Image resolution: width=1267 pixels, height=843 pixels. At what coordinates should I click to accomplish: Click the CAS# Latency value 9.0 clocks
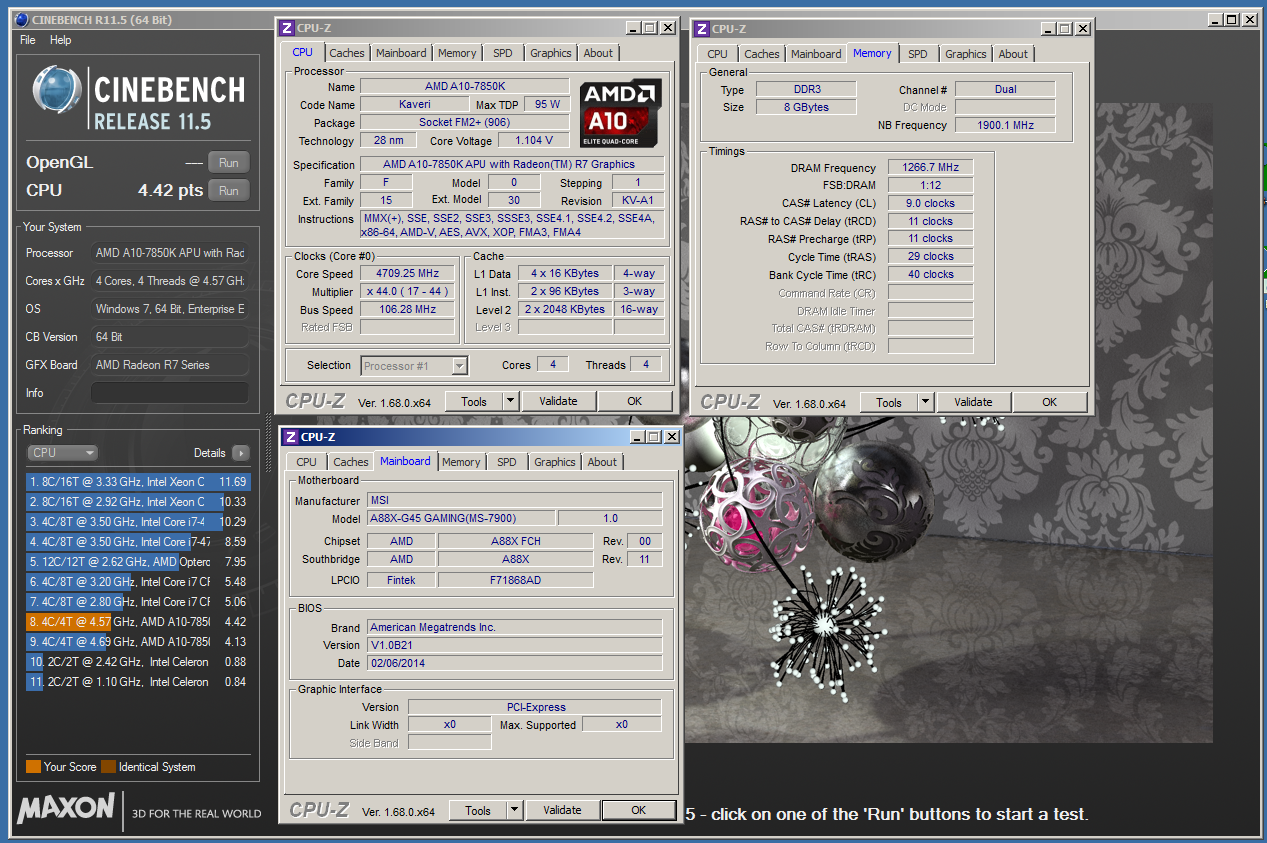pos(930,203)
